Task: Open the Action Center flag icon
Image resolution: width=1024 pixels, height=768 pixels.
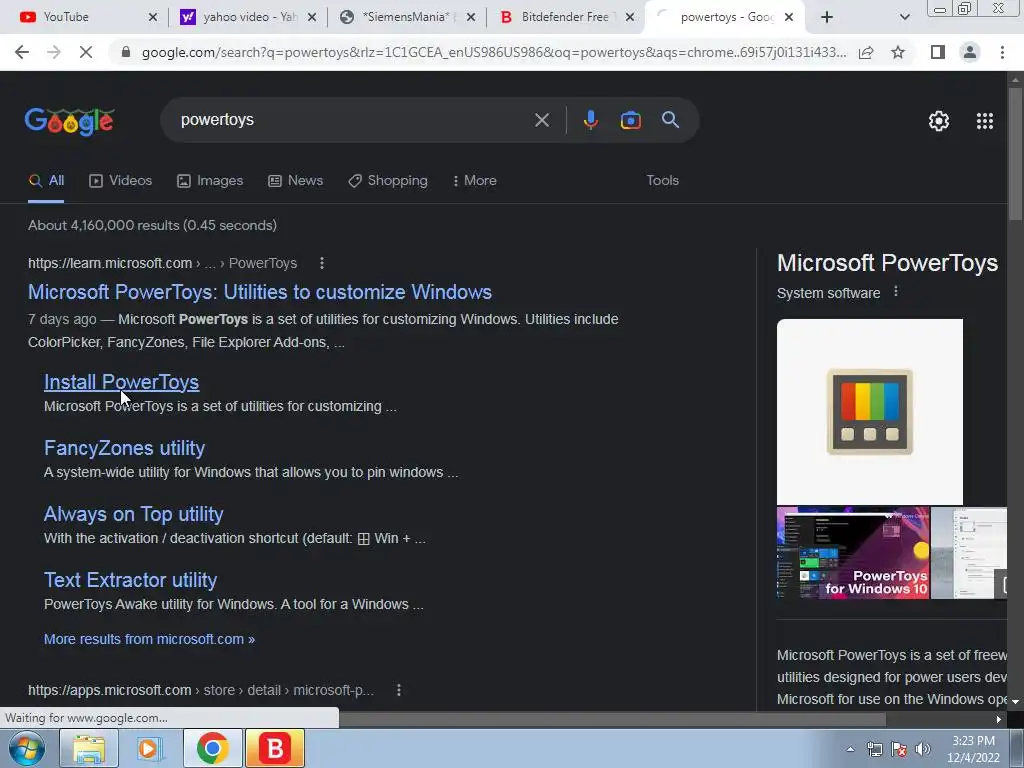Action: click(899, 749)
